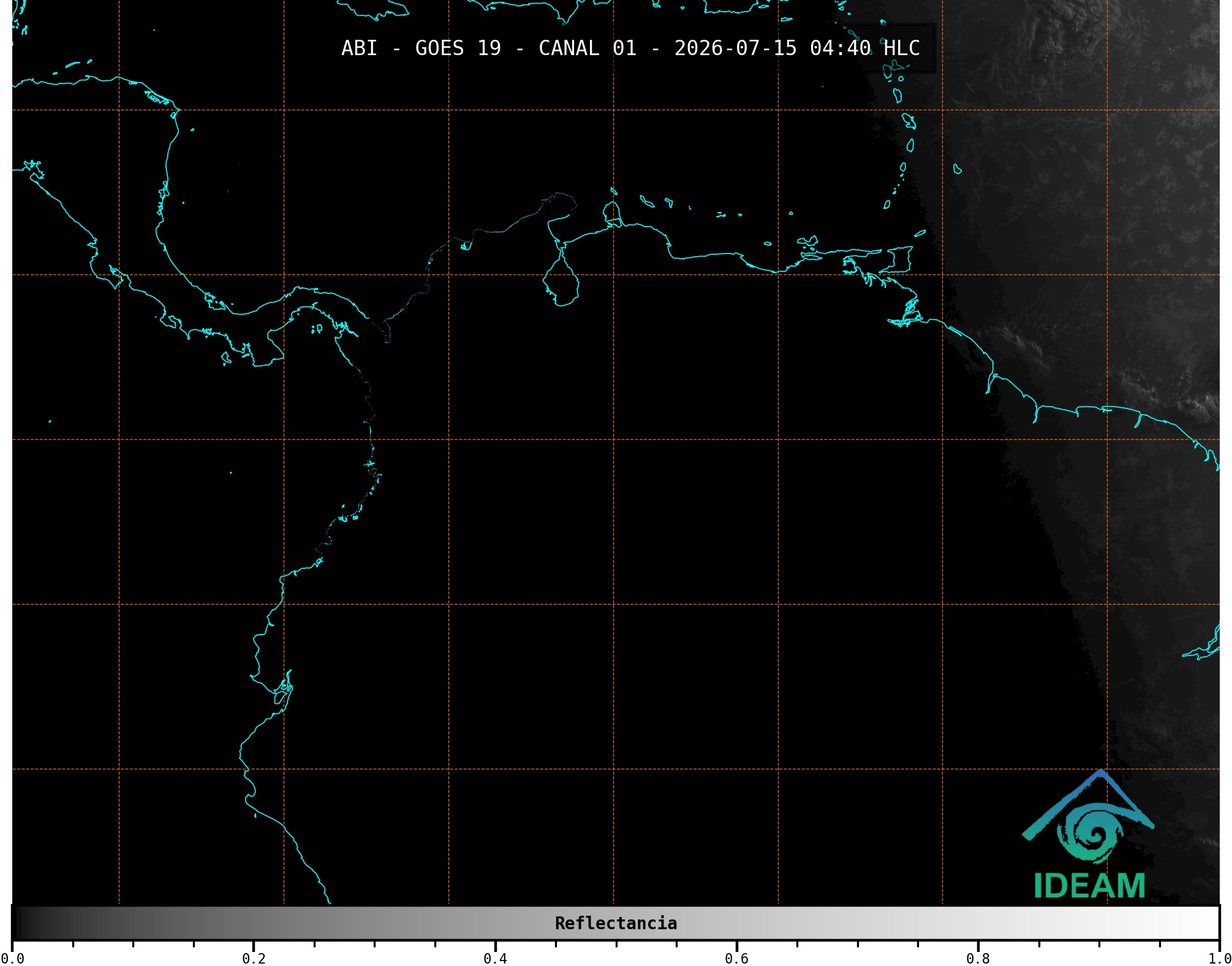
Task: Click the 1.0 colorbar tick label
Action: [1219, 959]
